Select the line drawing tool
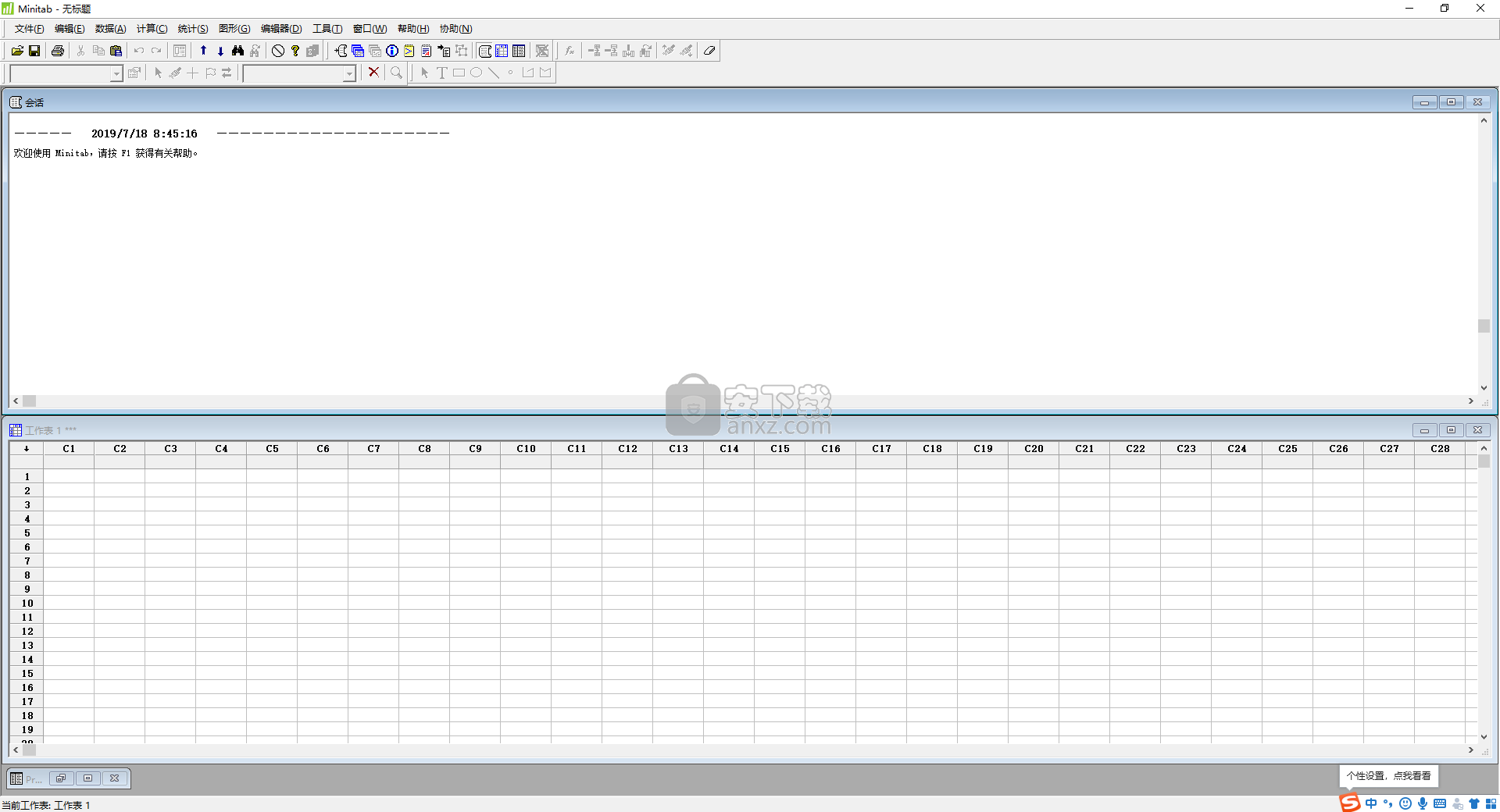Viewport: 1500px width, 812px height. [493, 73]
